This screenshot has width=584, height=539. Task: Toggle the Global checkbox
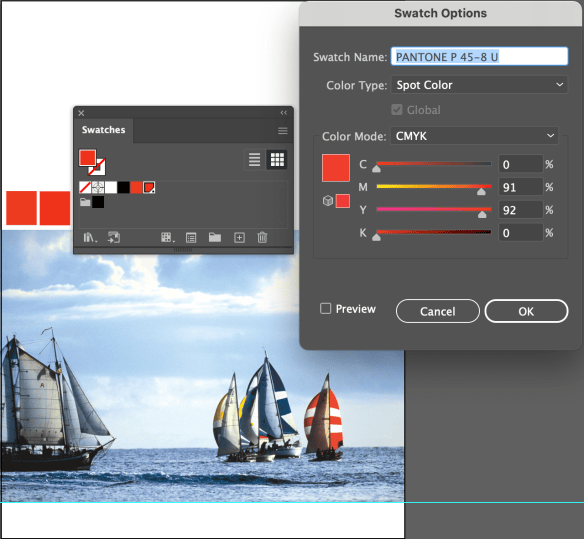(397, 110)
